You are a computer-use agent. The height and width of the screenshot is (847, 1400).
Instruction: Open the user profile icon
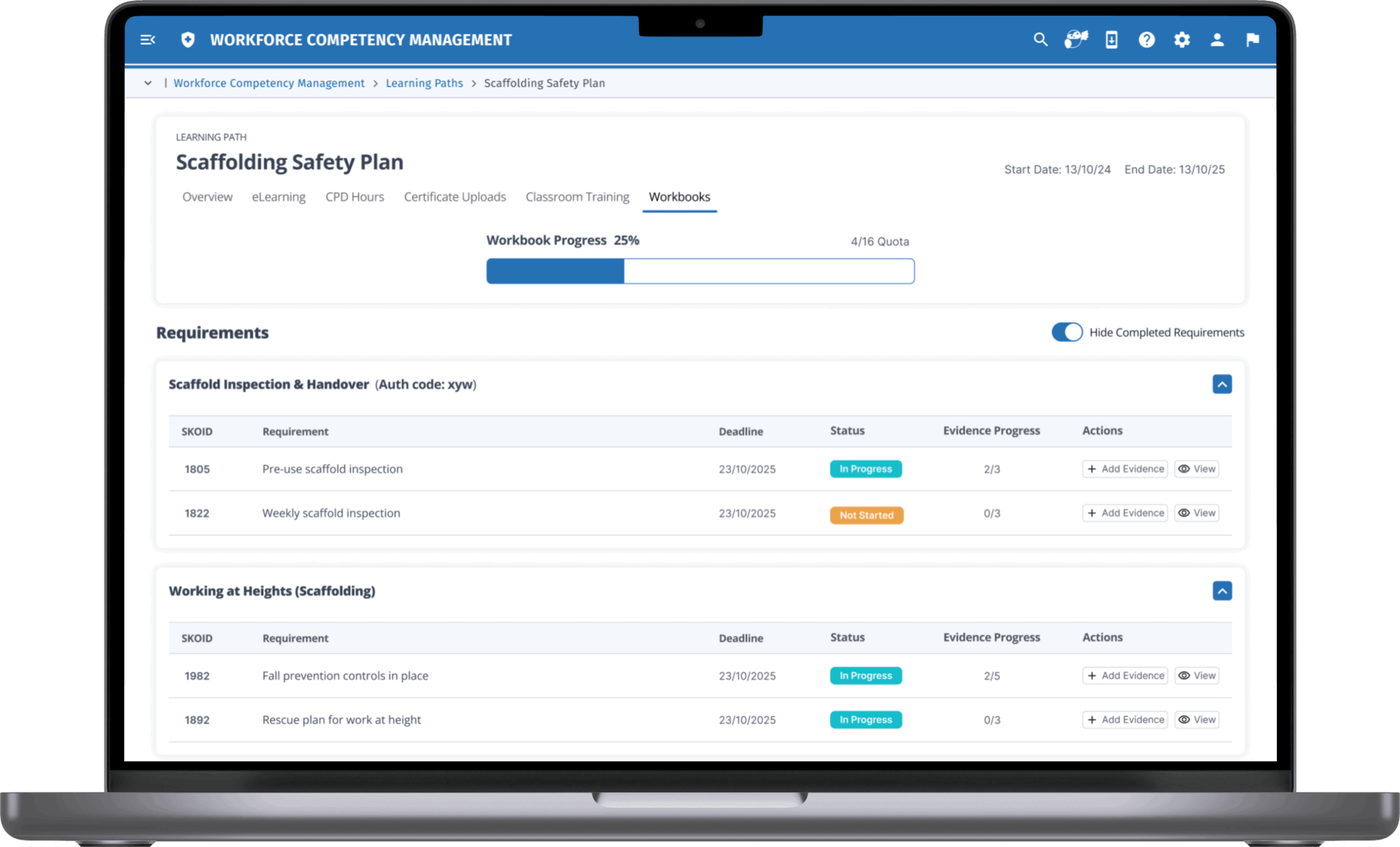1217,40
